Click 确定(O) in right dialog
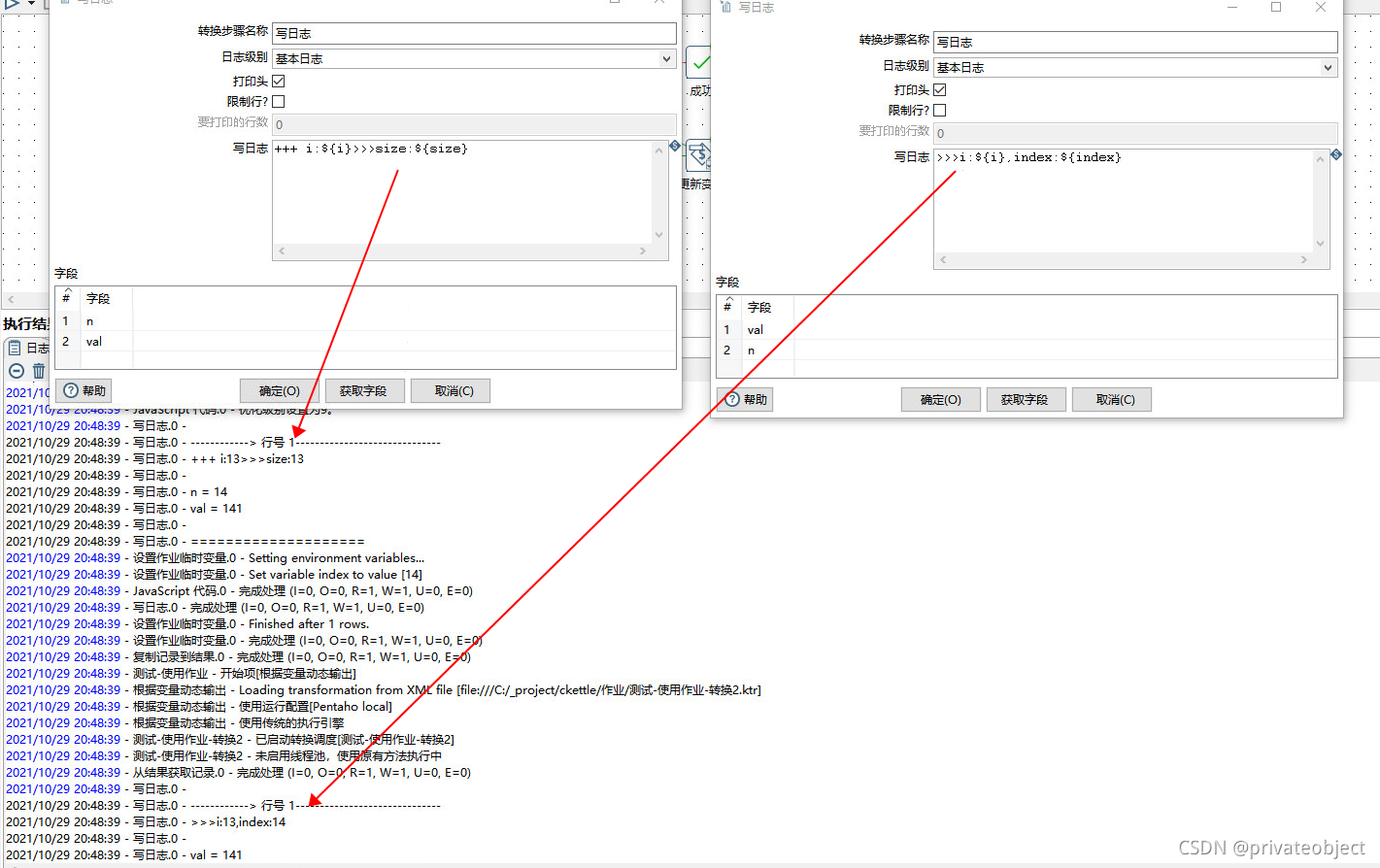The height and width of the screenshot is (868, 1380). pos(941,400)
